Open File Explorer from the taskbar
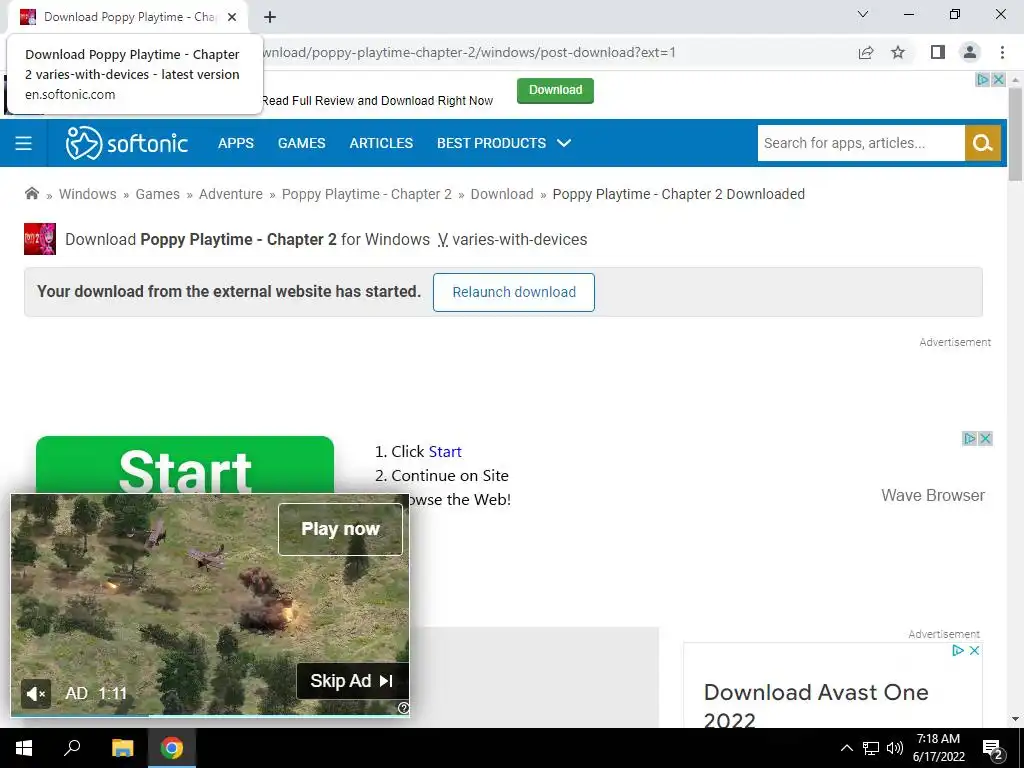This screenshot has height=768, width=1024. 122,748
